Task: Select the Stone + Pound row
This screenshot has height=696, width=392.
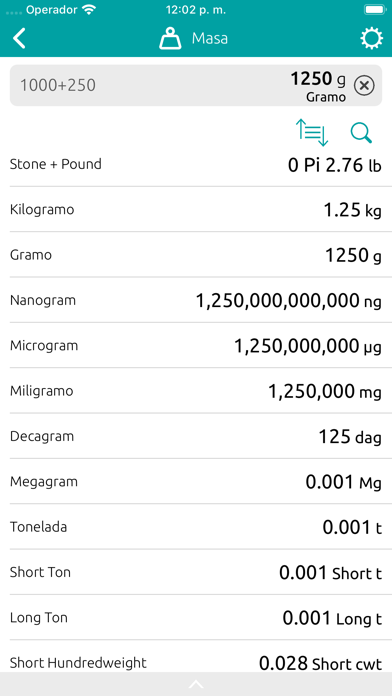Action: click(x=196, y=165)
